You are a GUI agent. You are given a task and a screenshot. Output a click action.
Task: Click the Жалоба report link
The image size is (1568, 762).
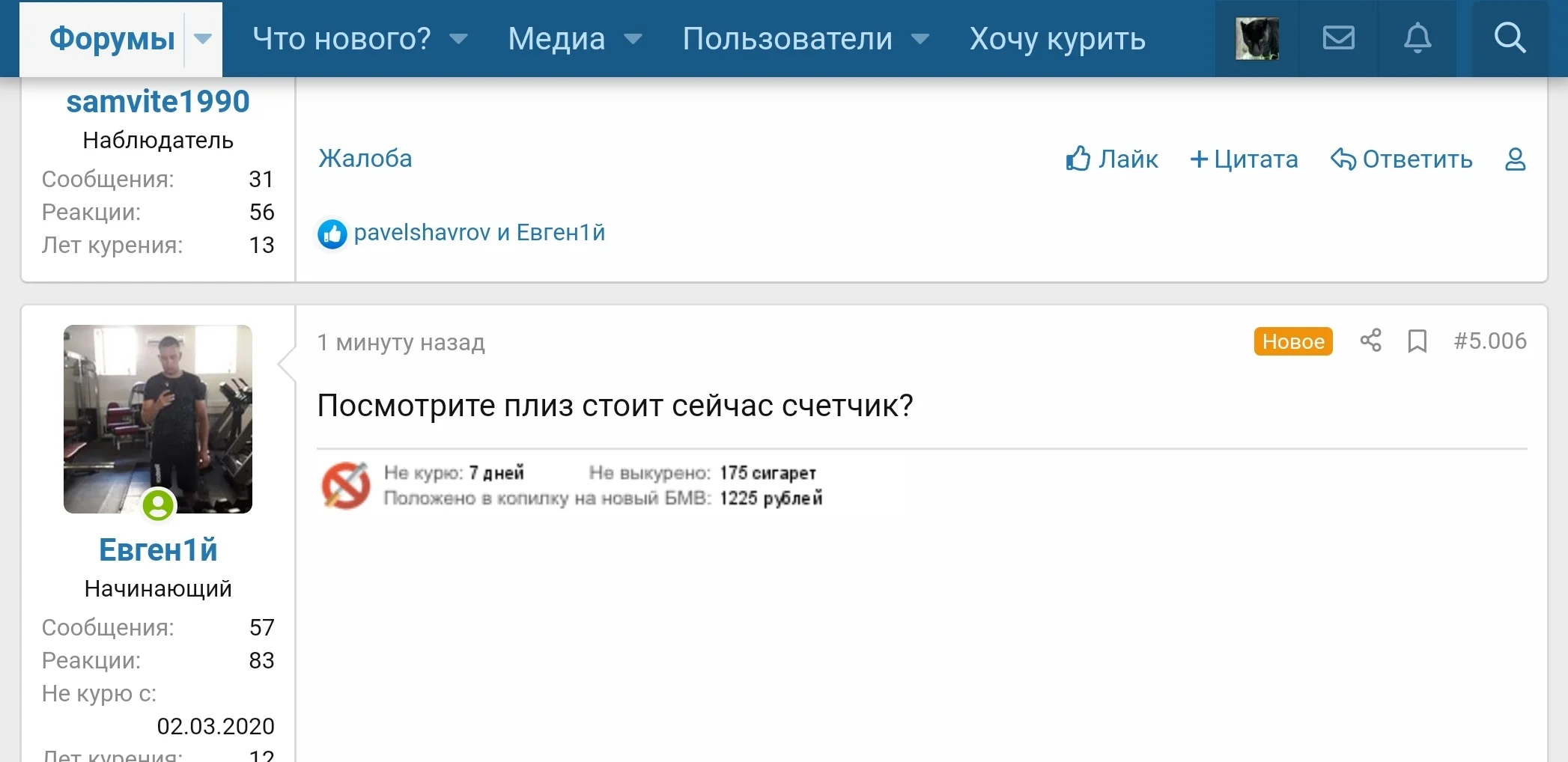[x=365, y=159]
